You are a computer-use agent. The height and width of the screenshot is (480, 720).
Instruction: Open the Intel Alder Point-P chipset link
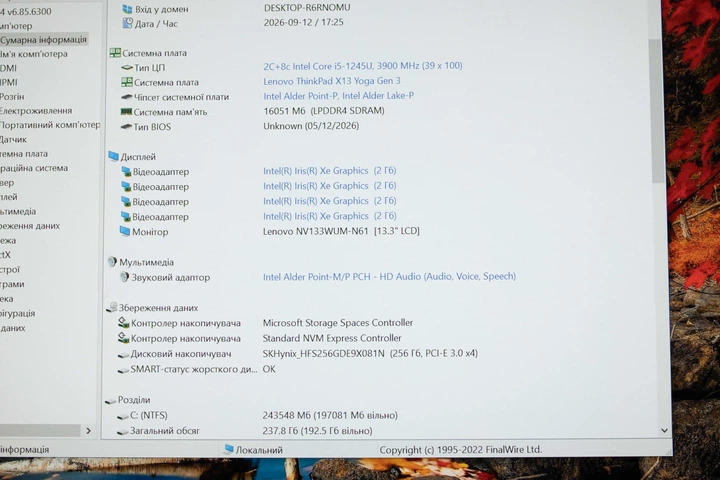[x=338, y=96]
